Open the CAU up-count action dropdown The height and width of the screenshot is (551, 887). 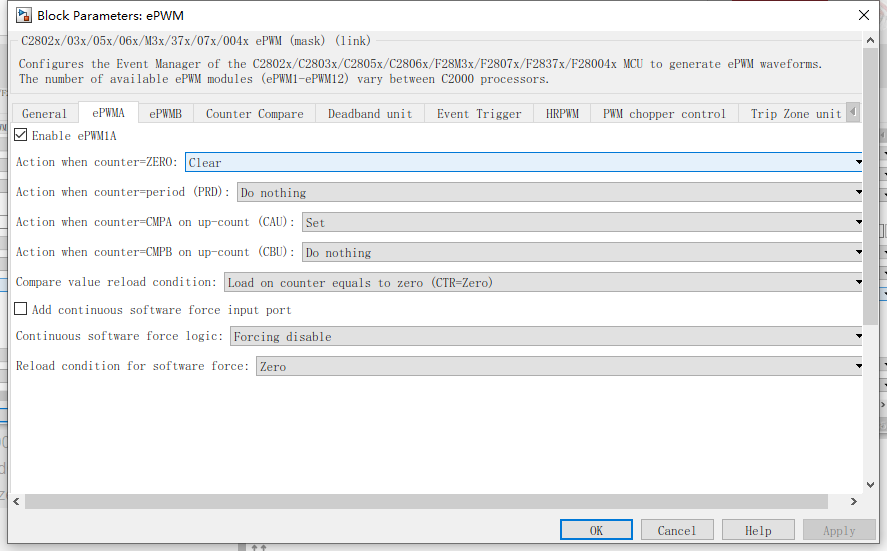click(x=583, y=222)
